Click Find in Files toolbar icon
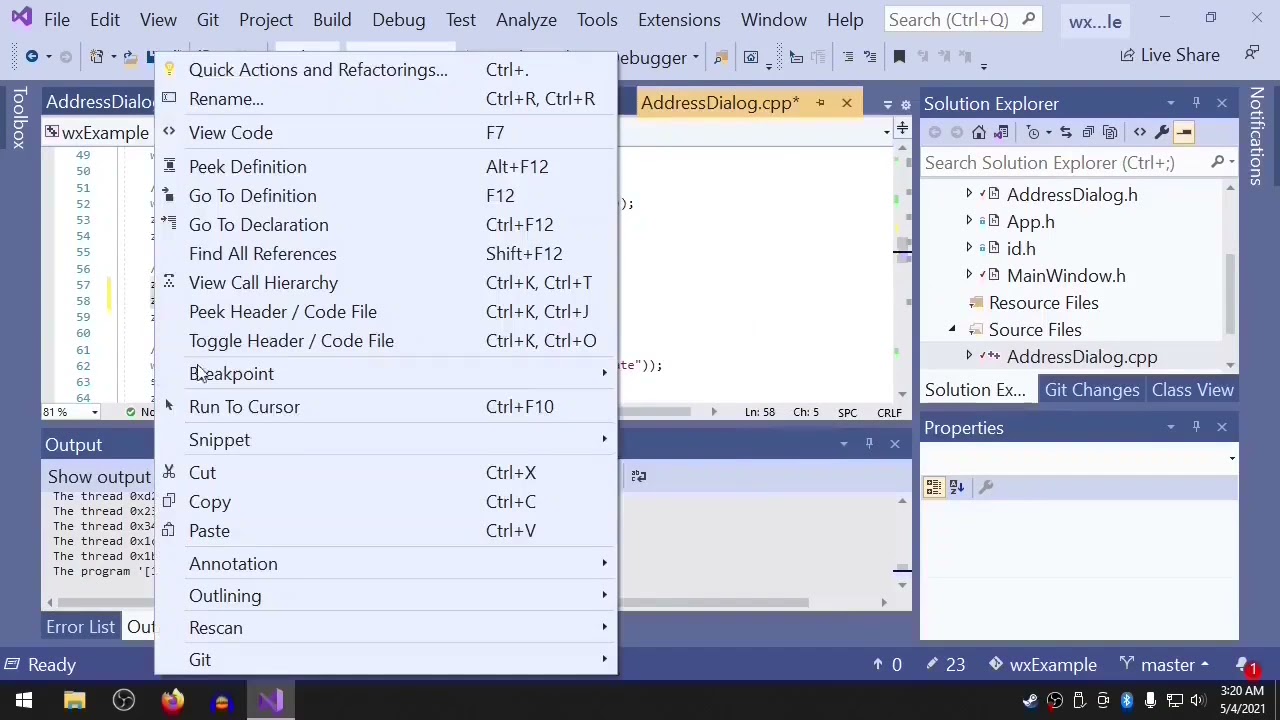Viewport: 1280px width, 720px height. tap(721, 57)
